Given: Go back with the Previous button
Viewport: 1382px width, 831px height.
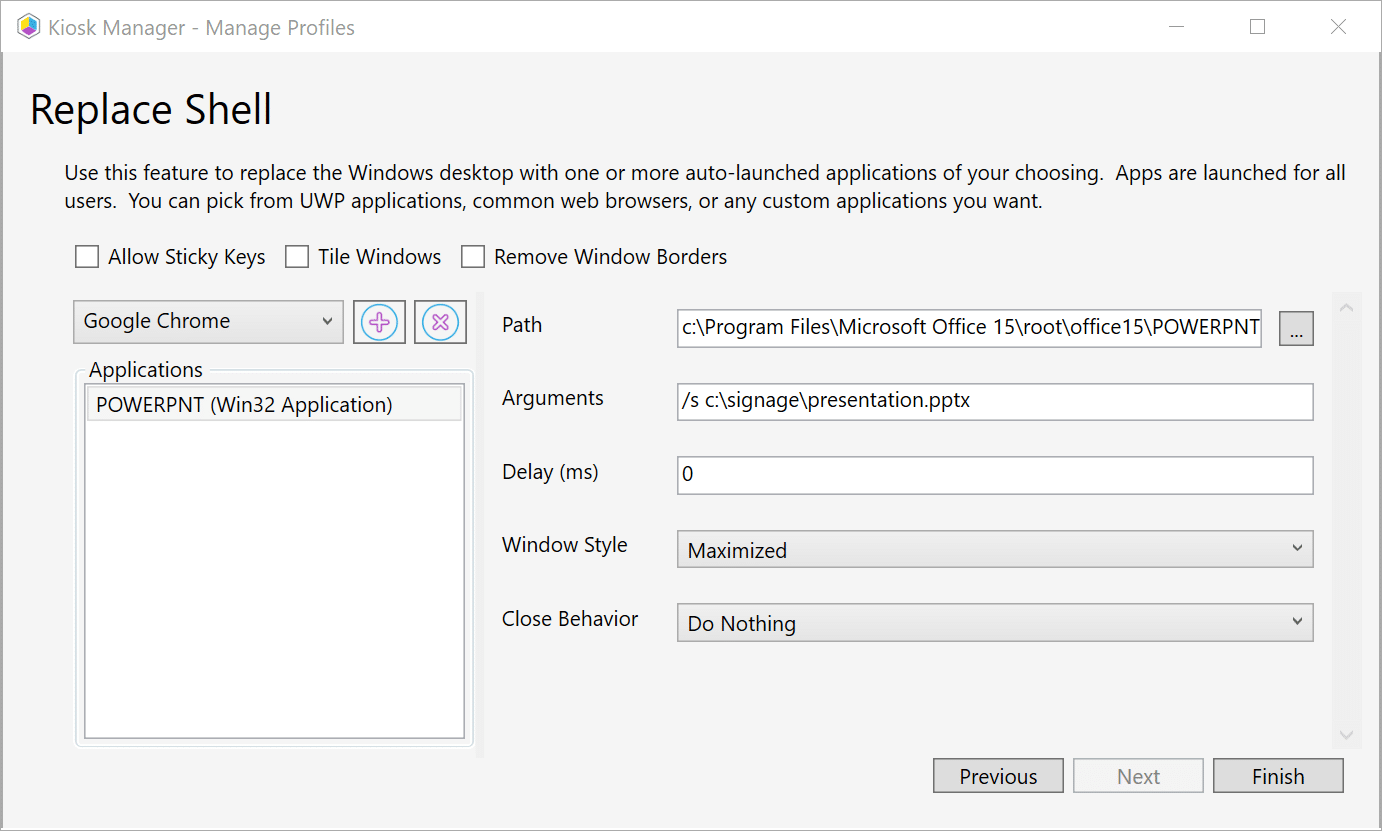Looking at the screenshot, I should click(998, 776).
